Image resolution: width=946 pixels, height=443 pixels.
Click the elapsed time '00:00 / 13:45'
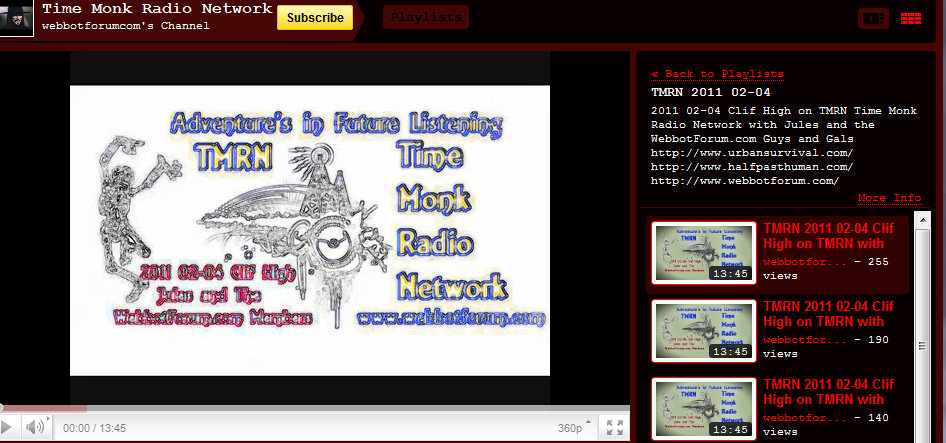coord(94,429)
